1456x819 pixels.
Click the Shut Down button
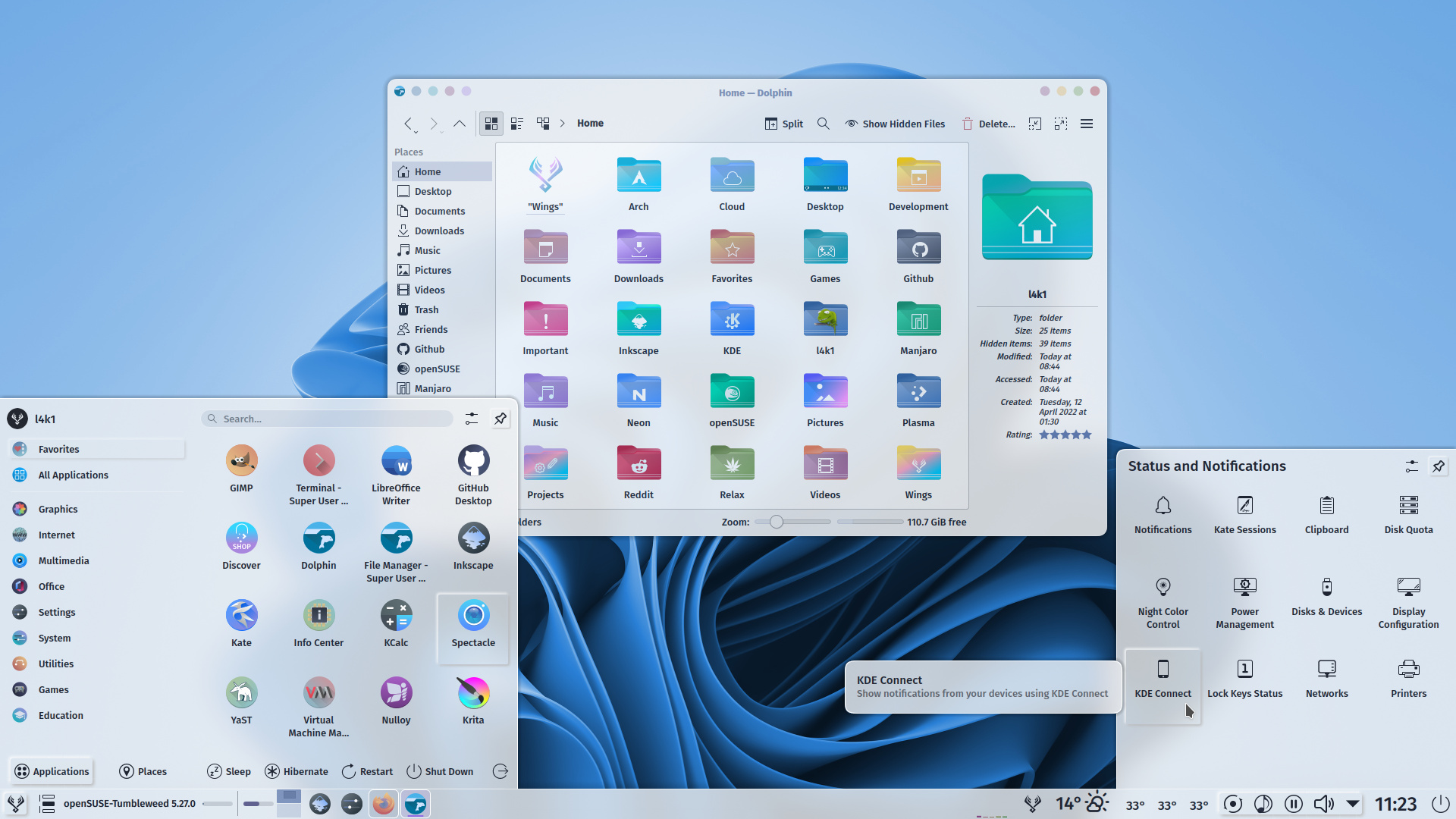(x=440, y=771)
